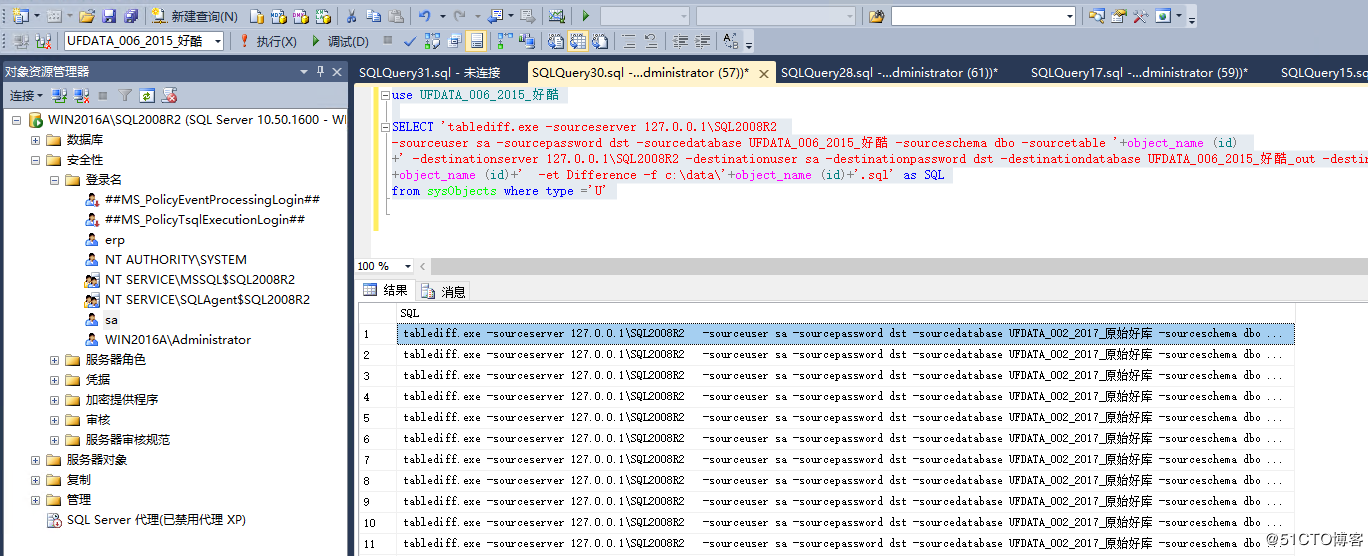This screenshot has width=1368, height=556.
Task: Click the Properties Window icon
Action: (x=1119, y=16)
